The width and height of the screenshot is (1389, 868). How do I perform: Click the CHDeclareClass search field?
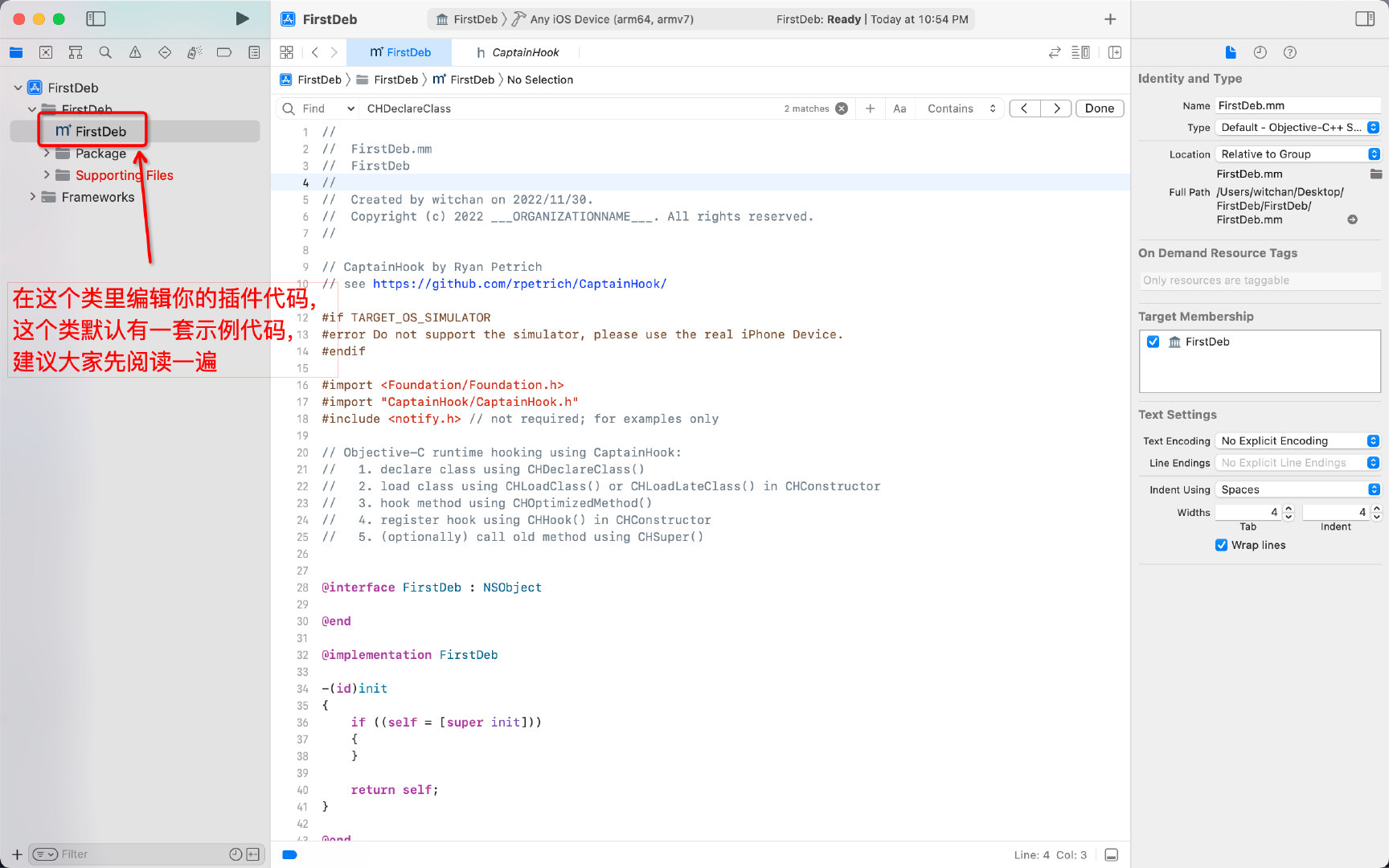pyautogui.click(x=571, y=108)
